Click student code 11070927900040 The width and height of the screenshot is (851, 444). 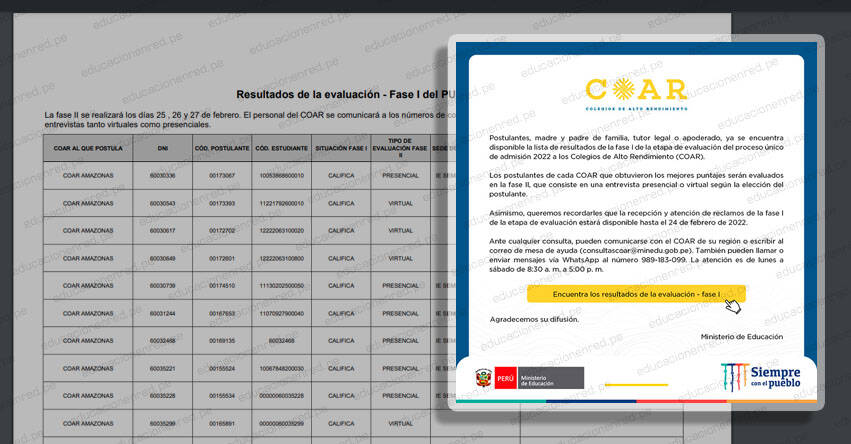pos(282,314)
